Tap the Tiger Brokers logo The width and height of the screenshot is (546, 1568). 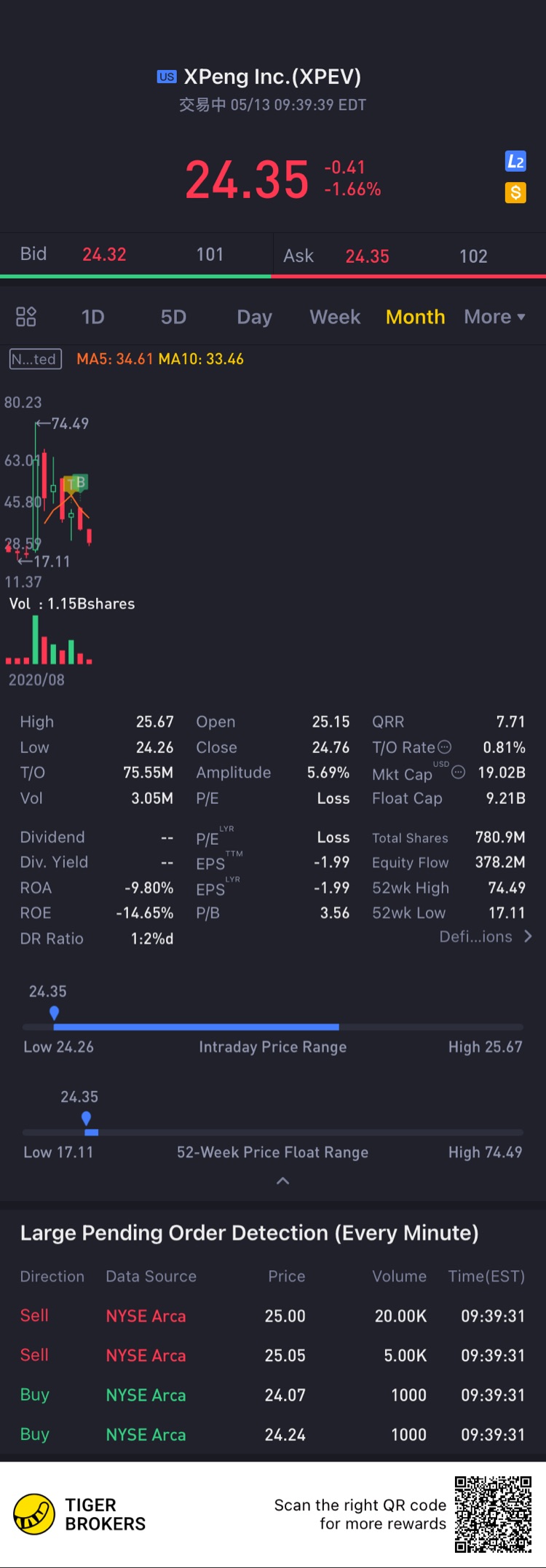pyautogui.click(x=34, y=1514)
